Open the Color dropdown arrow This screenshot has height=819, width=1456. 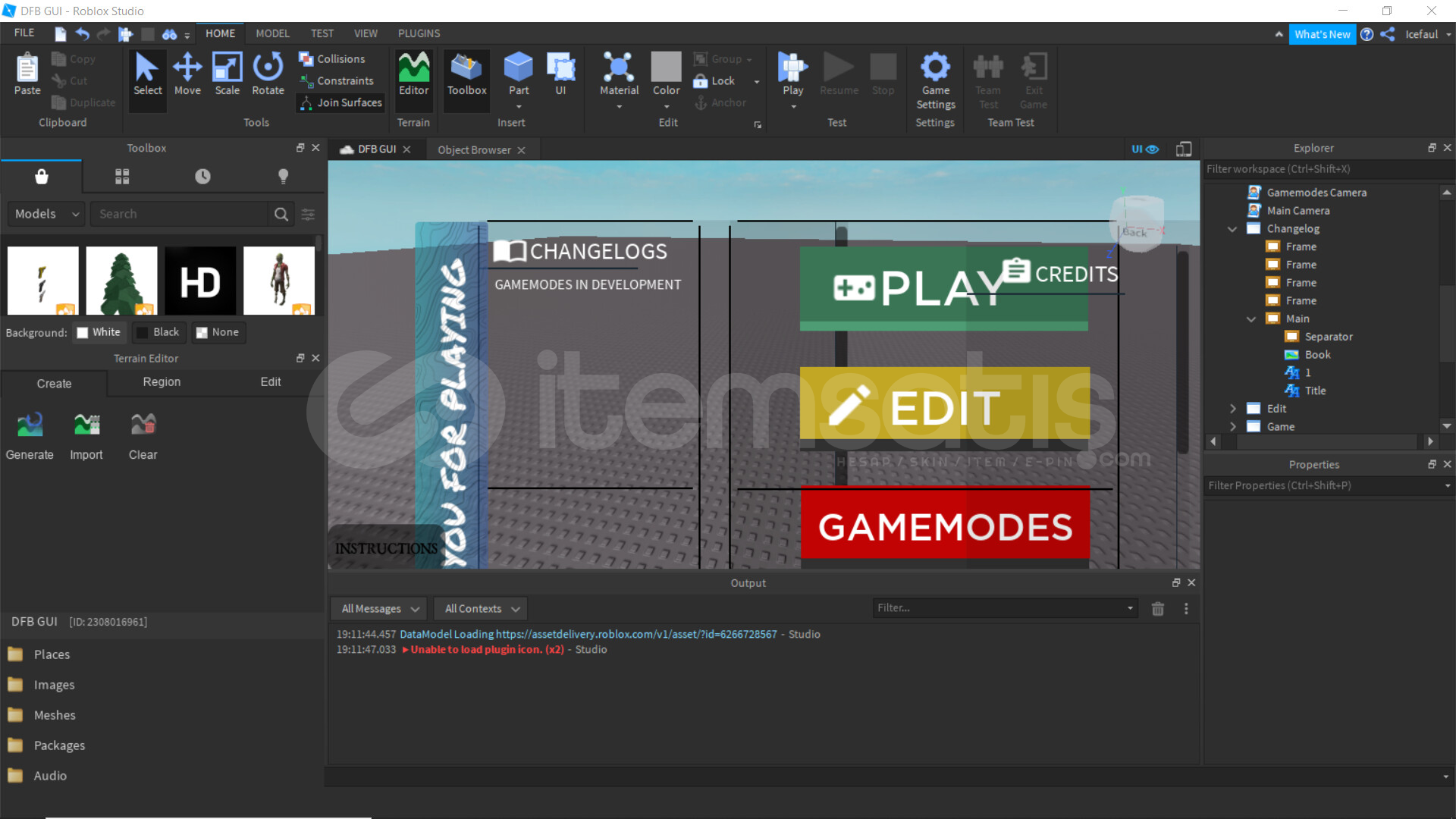point(667,107)
